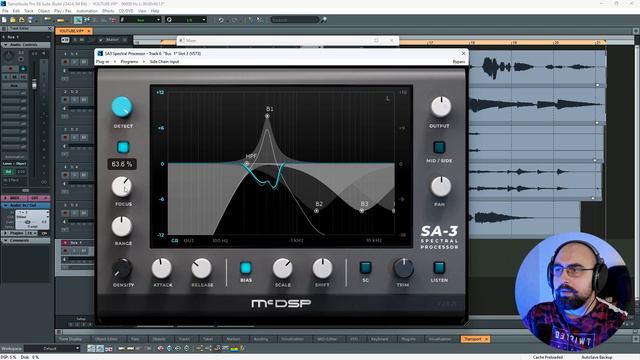
Task: Click the first icon right of Workspace dropdown
Action: pos(91,349)
